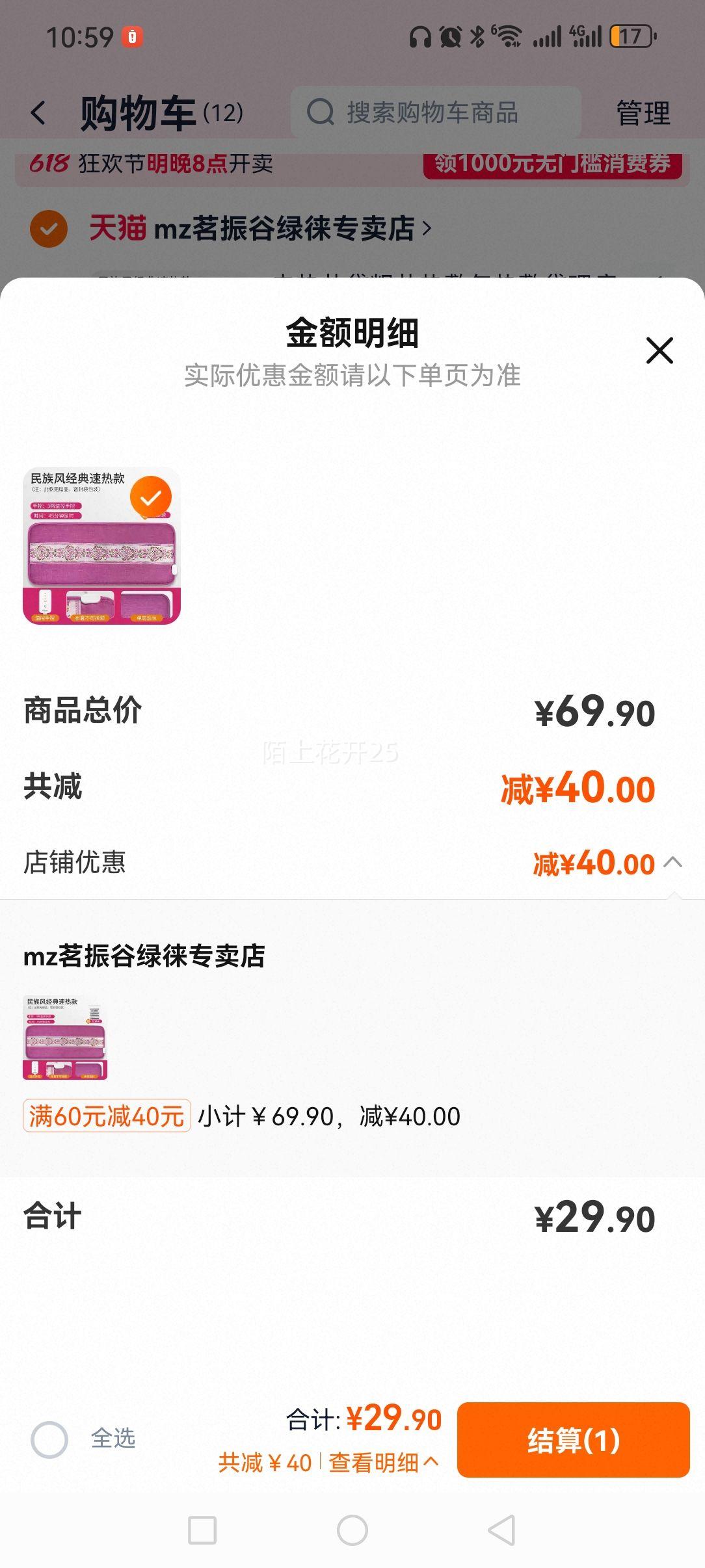Tap battery indicator in status bar

coord(633,36)
